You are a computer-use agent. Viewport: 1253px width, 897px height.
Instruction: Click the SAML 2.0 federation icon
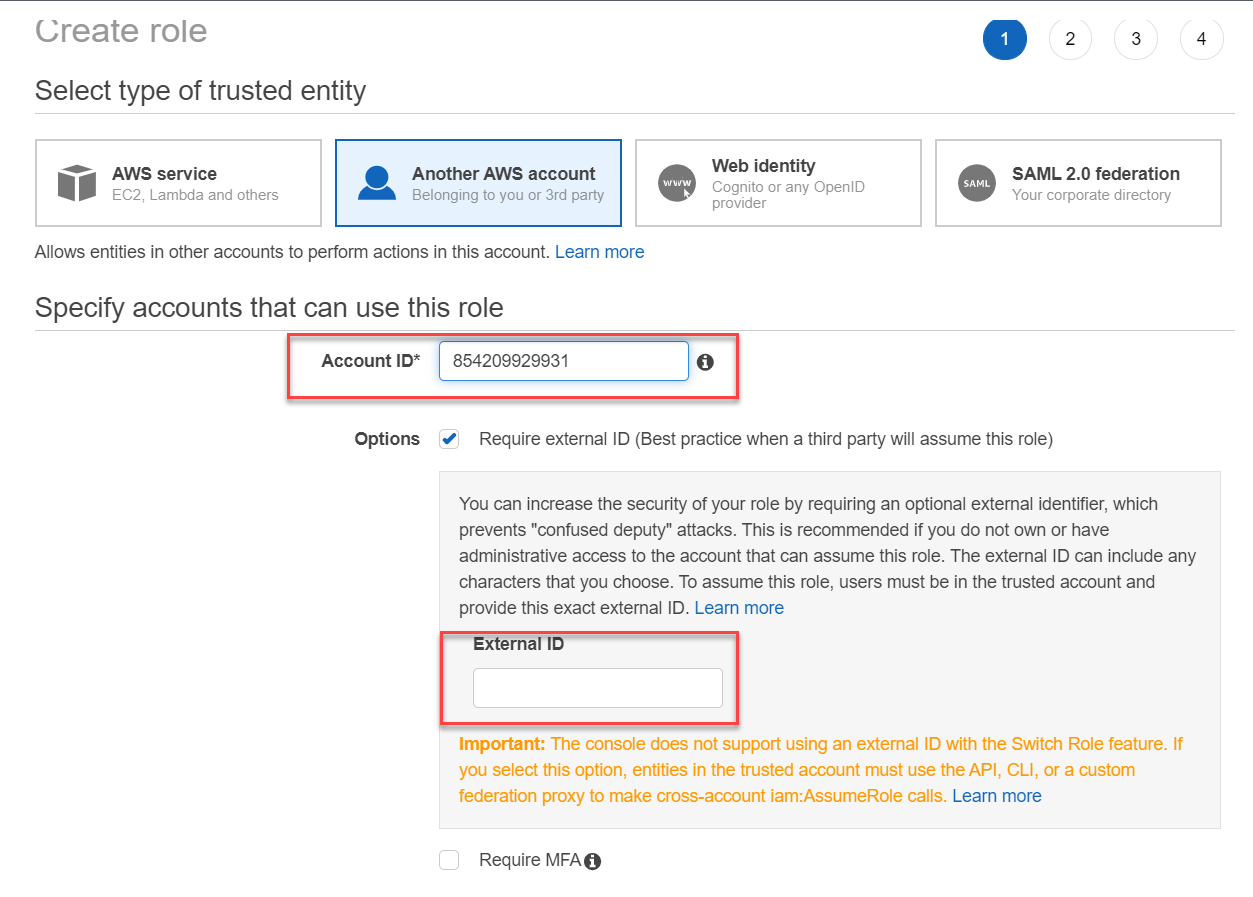tap(976, 184)
